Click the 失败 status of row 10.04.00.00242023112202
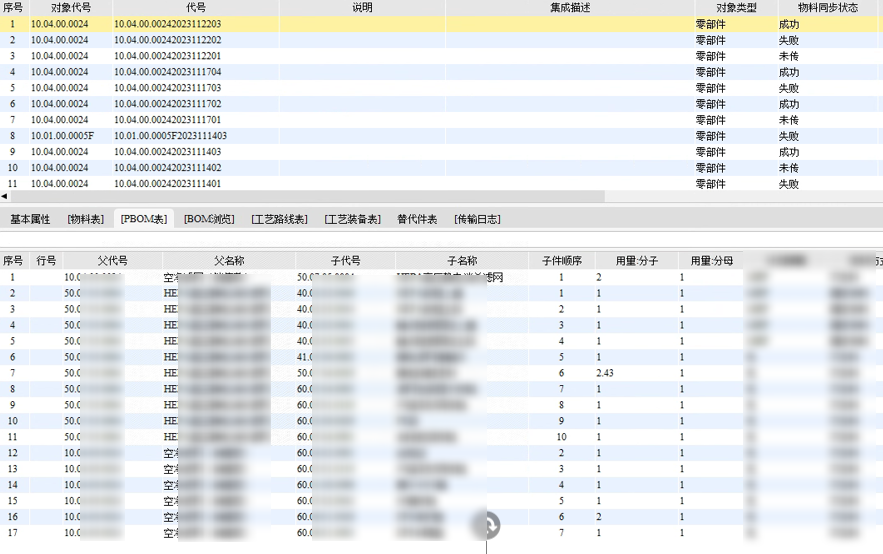The width and height of the screenshot is (883, 554). (x=789, y=40)
